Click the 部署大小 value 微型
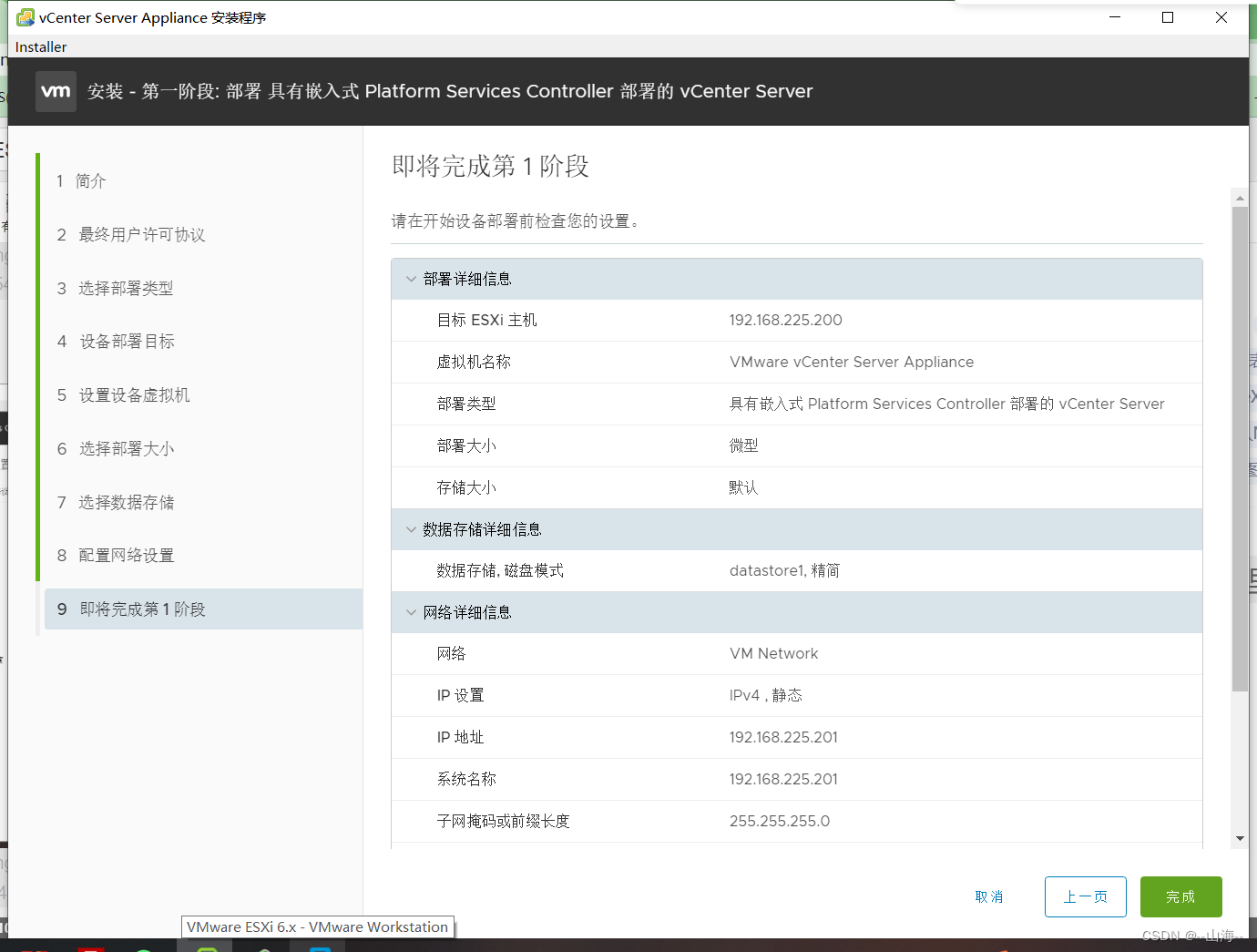The width and height of the screenshot is (1257, 952). tap(743, 445)
